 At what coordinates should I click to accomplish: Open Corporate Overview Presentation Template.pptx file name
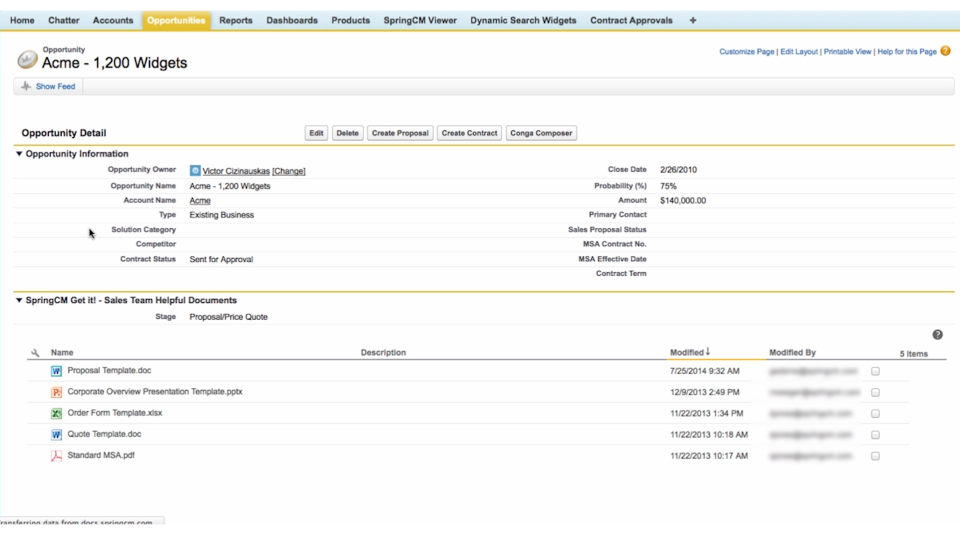point(155,392)
